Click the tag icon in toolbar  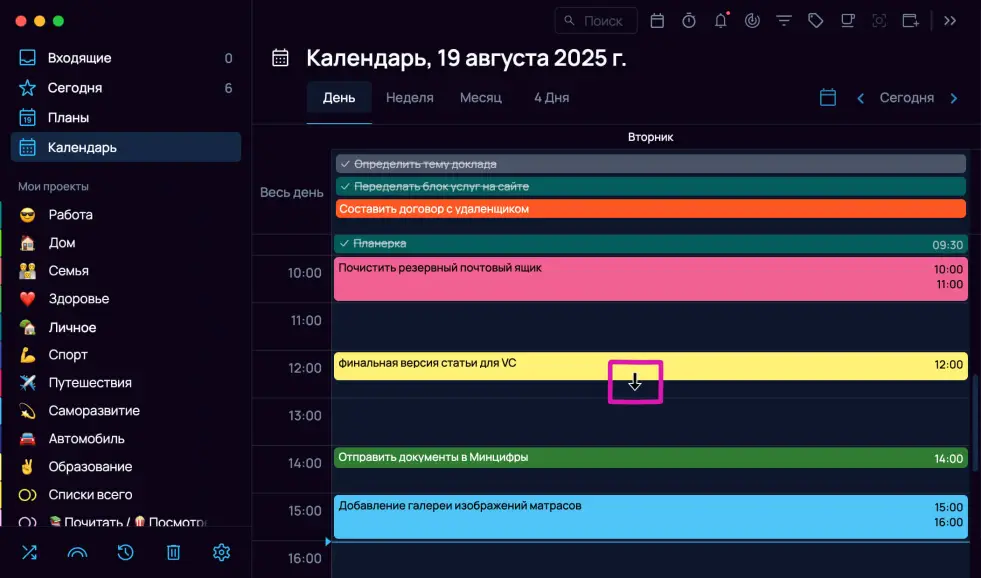(x=815, y=20)
